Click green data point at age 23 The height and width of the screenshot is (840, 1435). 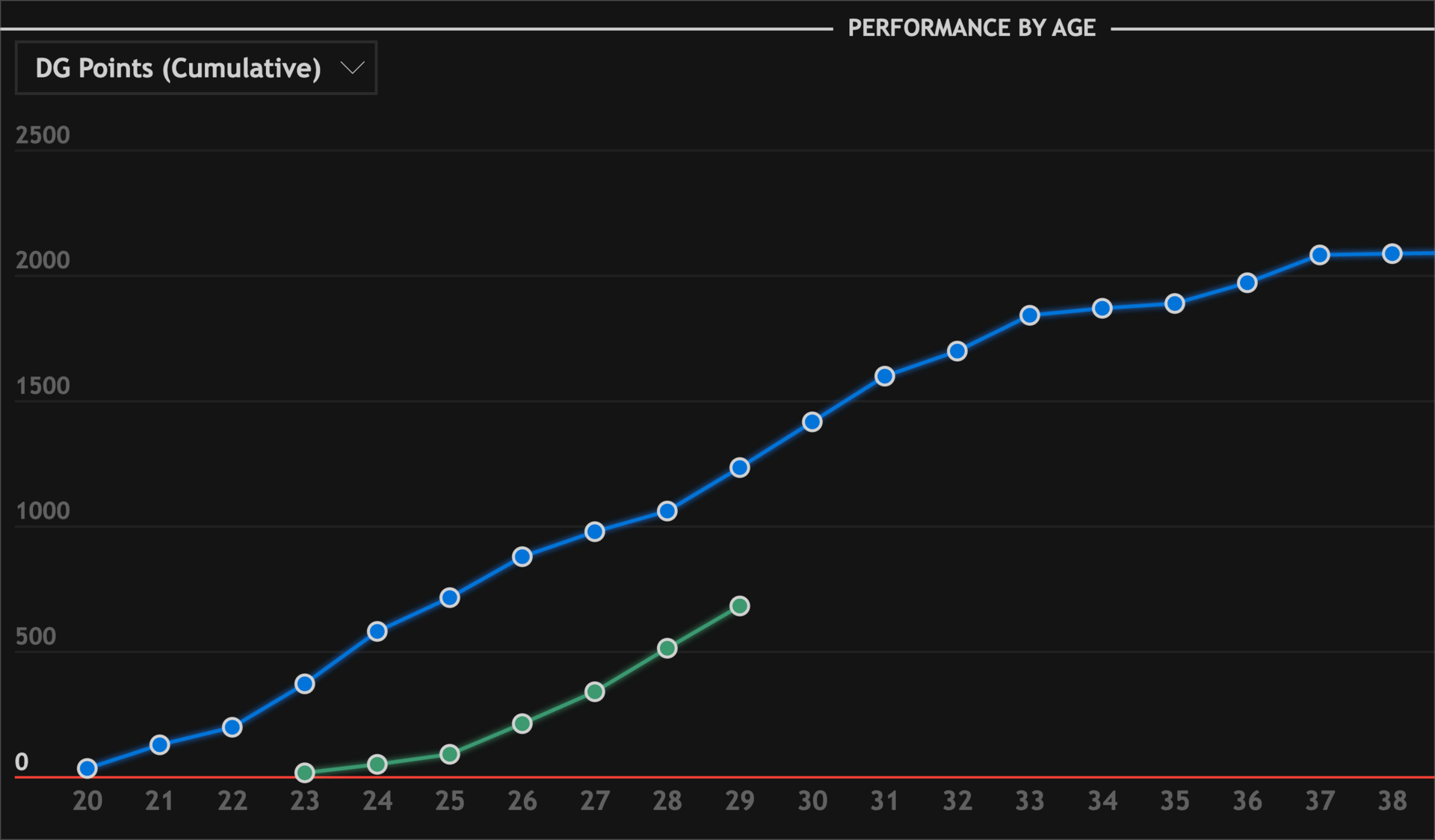[x=304, y=773]
